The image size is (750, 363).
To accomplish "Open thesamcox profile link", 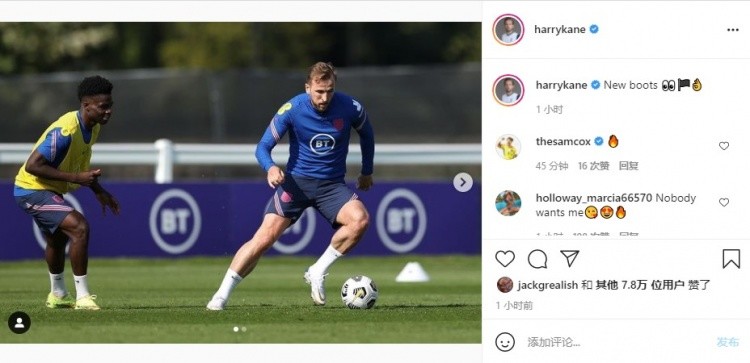I will [x=563, y=141].
